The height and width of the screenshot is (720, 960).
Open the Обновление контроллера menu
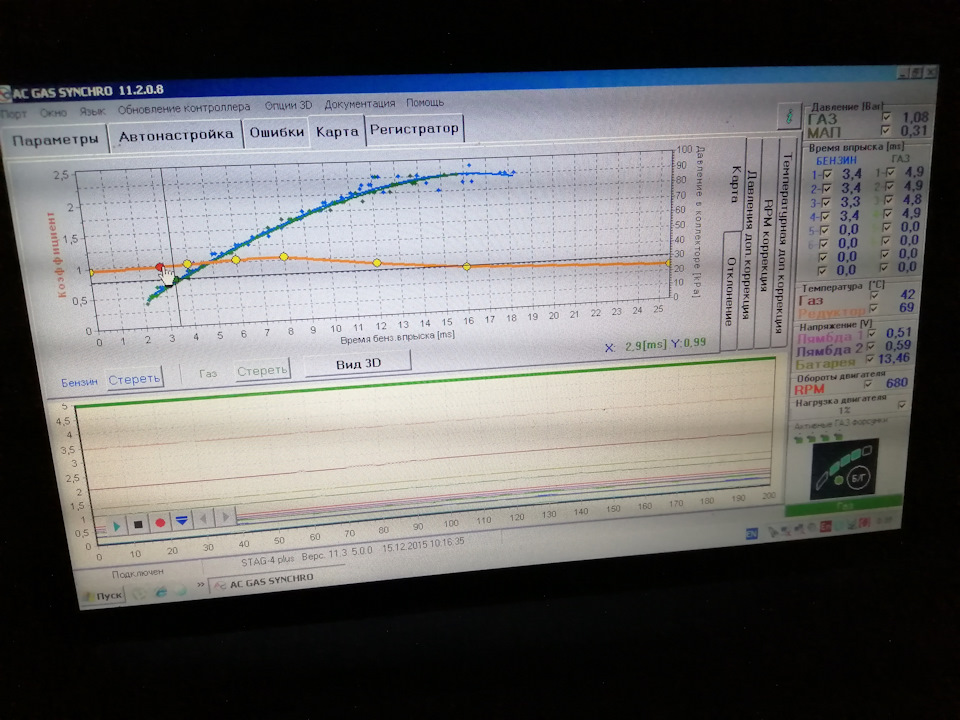click(184, 108)
